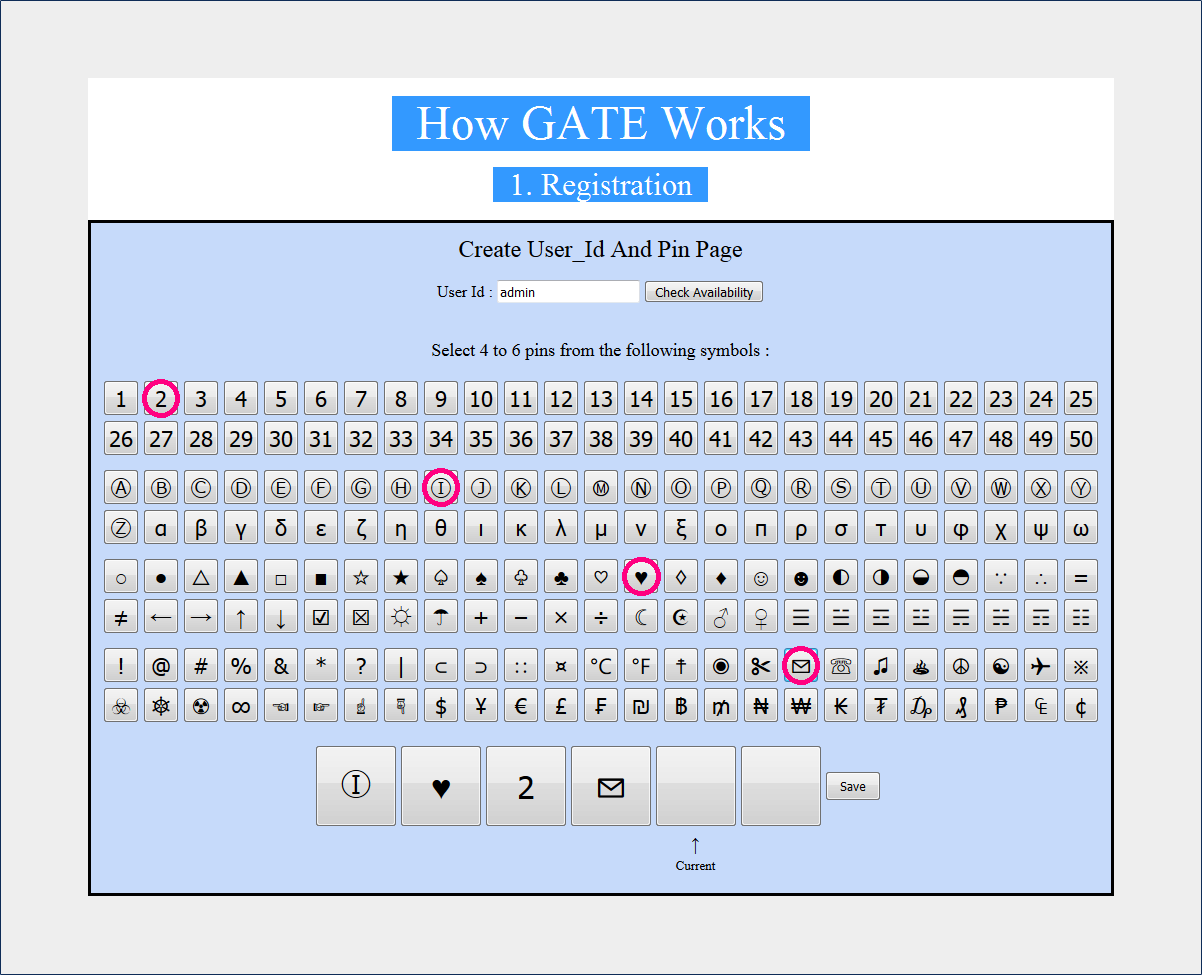Viewport: 1202px width, 975px height.
Task: Select the infinity symbol
Action: [x=241, y=705]
